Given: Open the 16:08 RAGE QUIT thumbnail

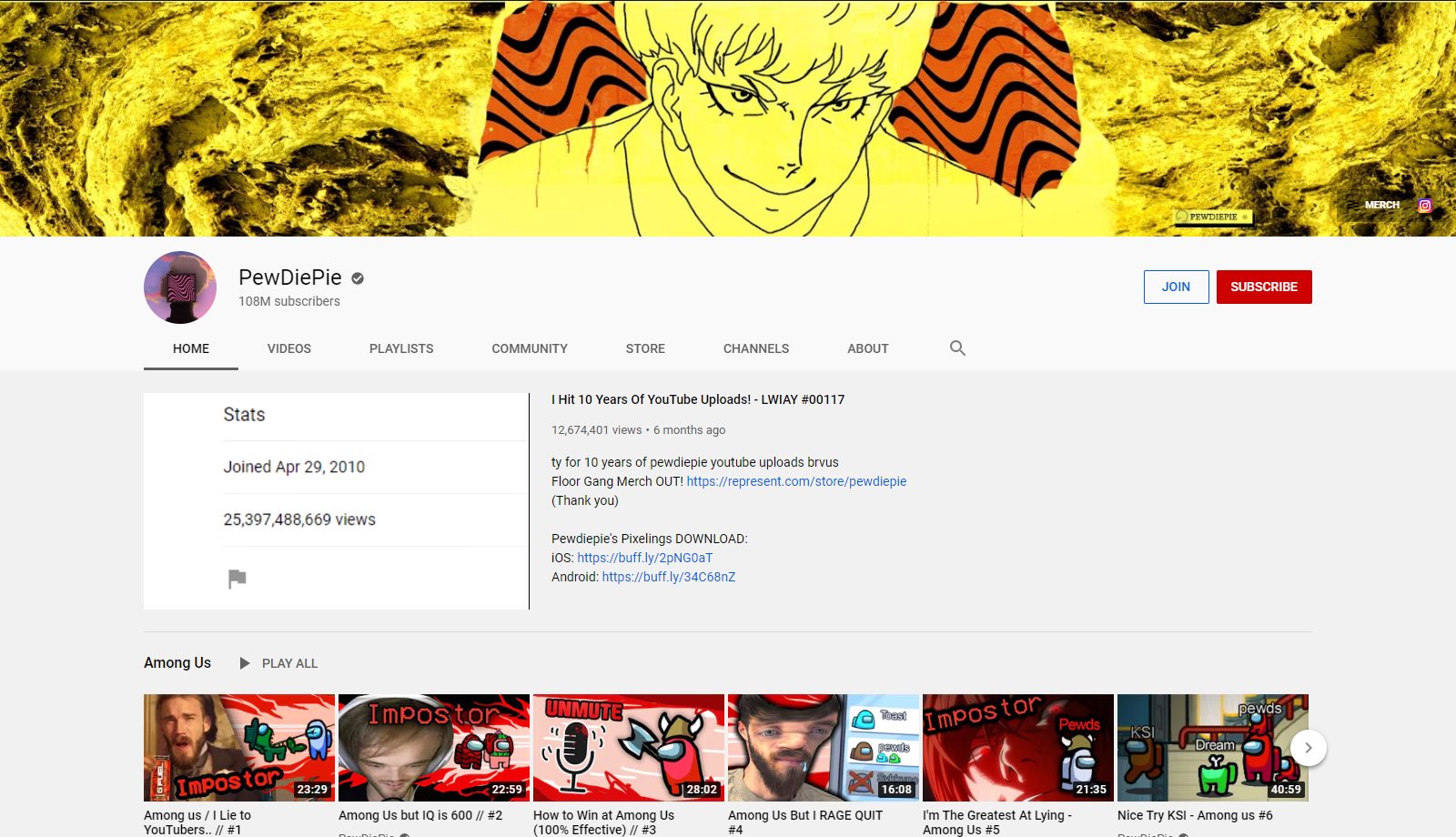Looking at the screenshot, I should point(824,748).
